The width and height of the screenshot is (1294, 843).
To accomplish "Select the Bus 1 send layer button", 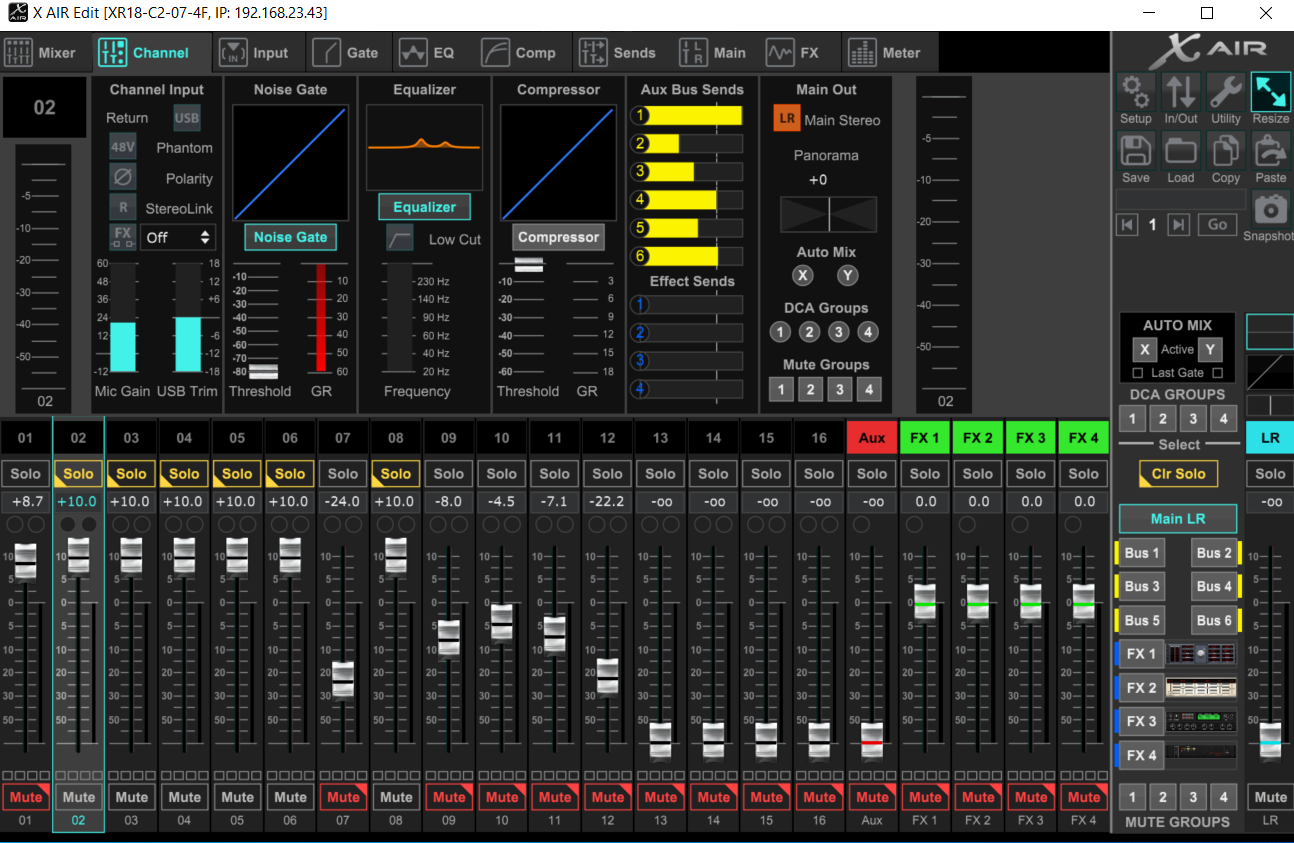I will pyautogui.click(x=1142, y=553).
